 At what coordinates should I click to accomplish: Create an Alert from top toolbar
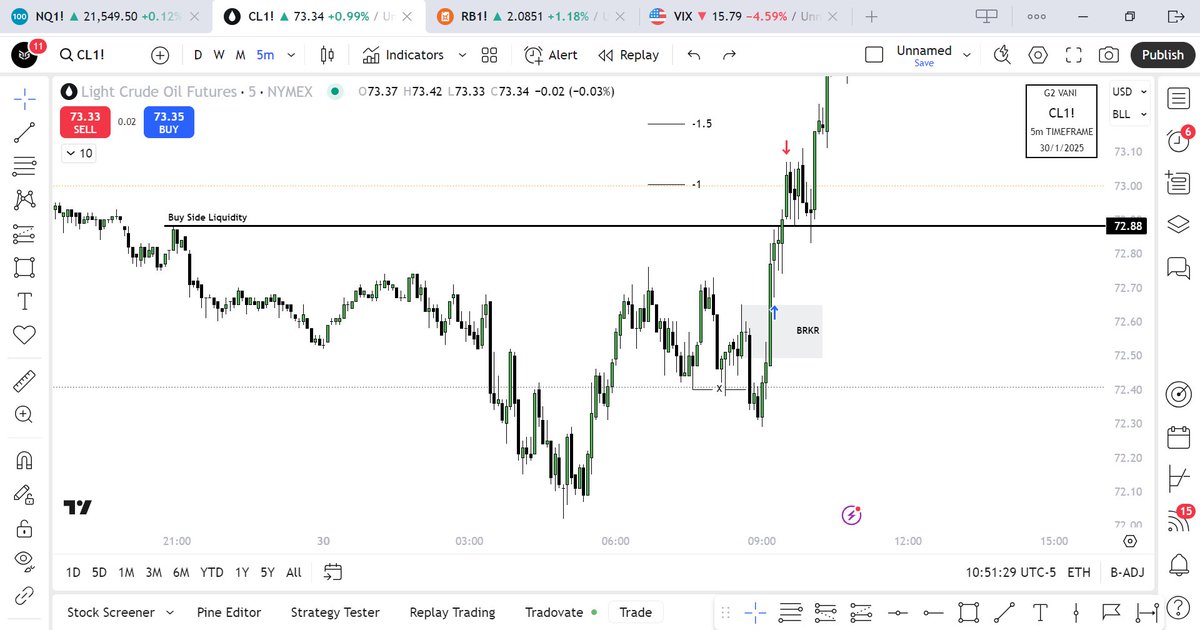coord(552,55)
